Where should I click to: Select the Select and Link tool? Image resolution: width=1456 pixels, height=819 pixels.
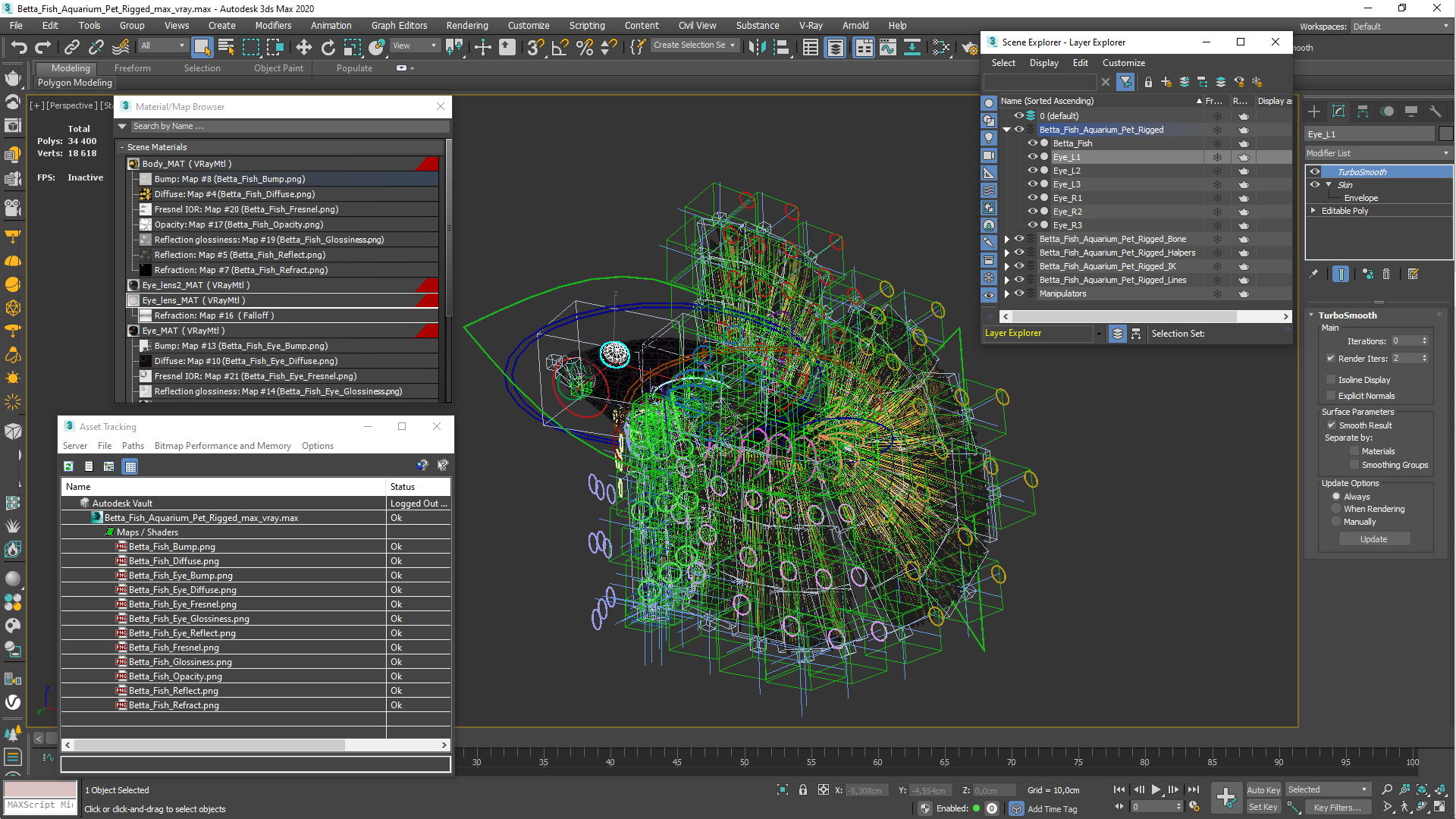pyautogui.click(x=71, y=47)
